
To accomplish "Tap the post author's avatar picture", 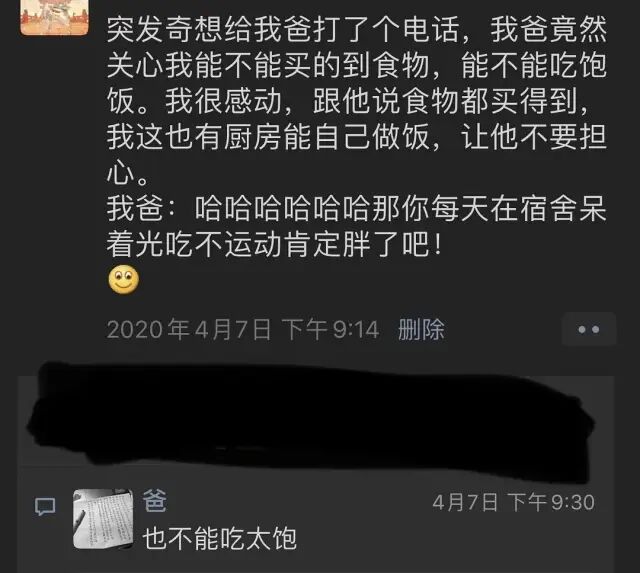I will 54,17.
